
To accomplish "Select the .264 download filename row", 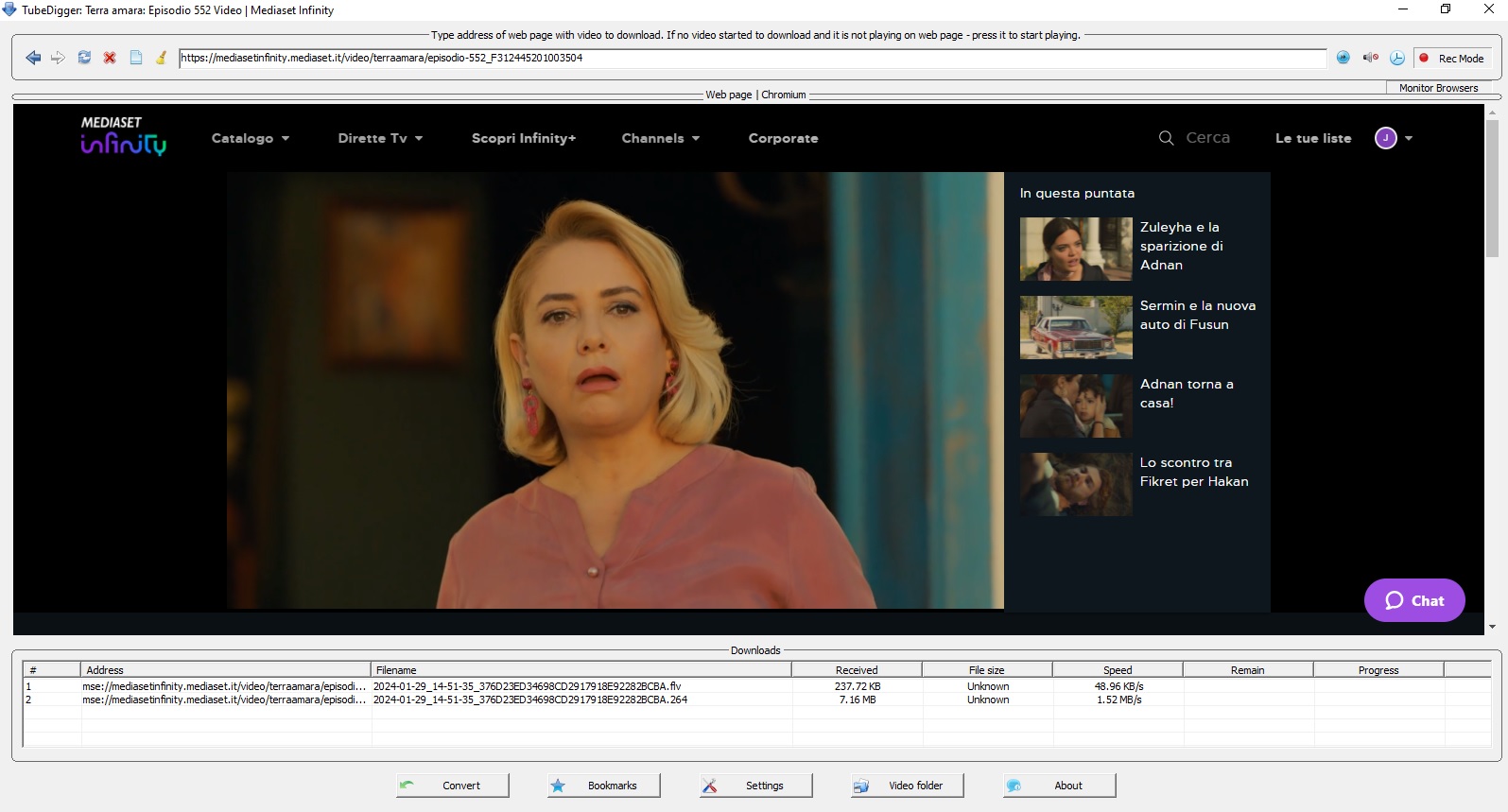I will click(x=530, y=700).
